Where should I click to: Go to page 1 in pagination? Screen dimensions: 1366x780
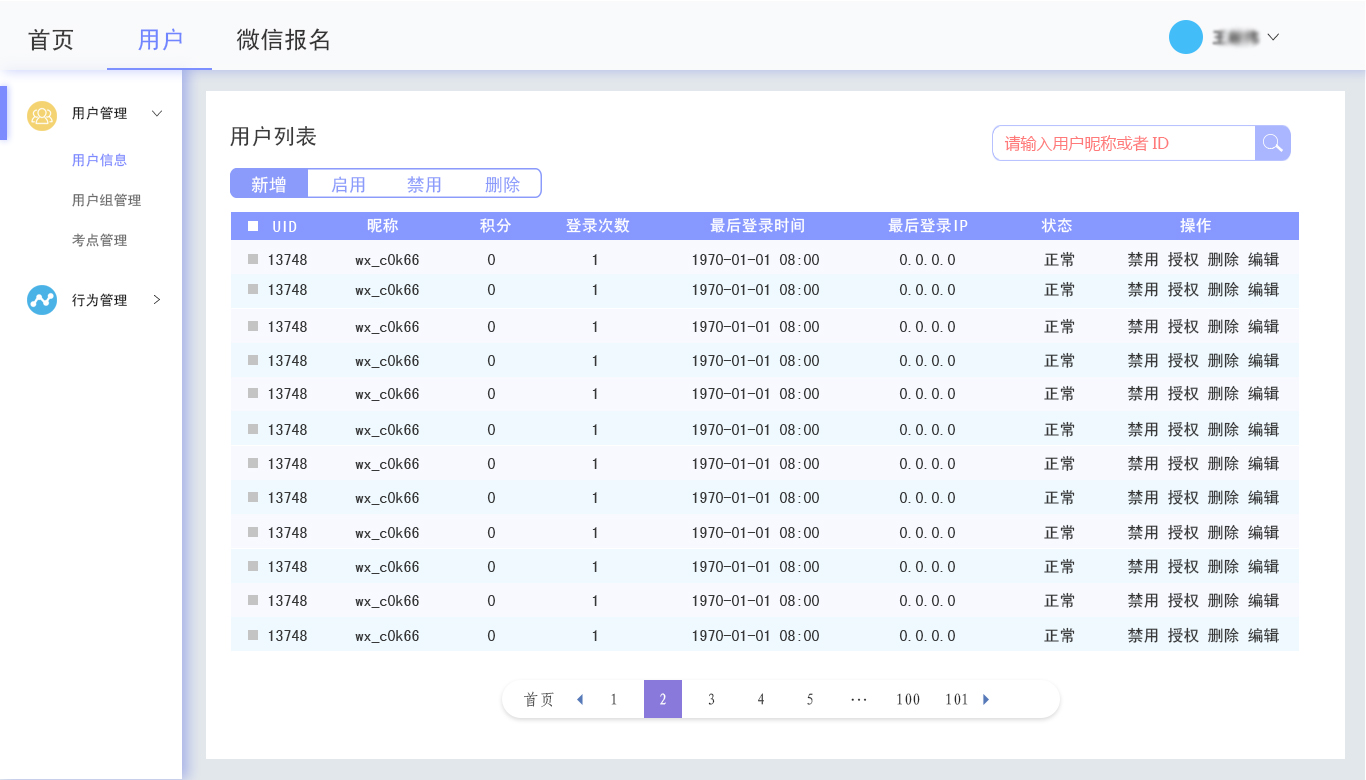[x=614, y=700]
